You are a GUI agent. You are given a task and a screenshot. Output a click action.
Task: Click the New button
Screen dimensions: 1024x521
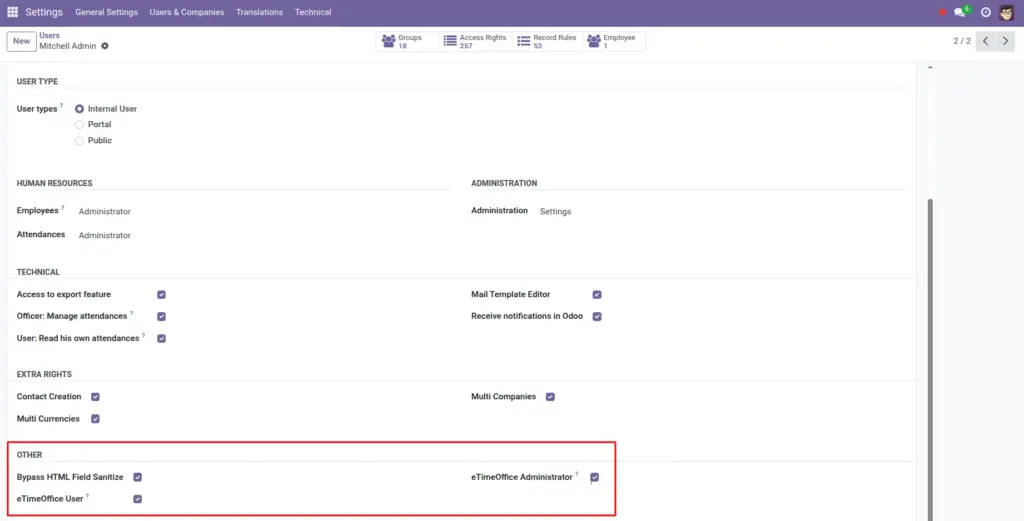[x=22, y=41]
